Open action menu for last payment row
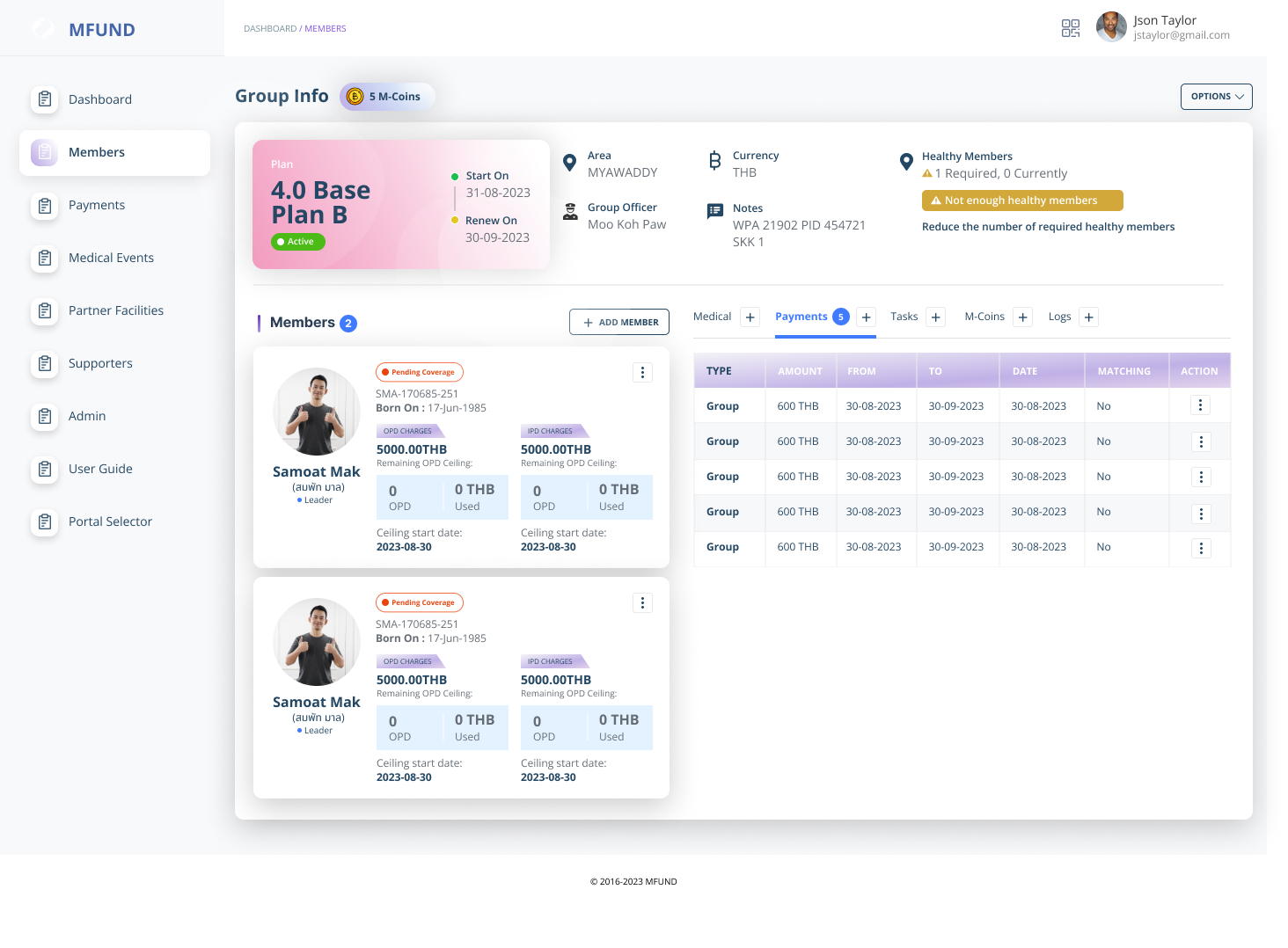The image size is (1288, 948). coord(1201,548)
